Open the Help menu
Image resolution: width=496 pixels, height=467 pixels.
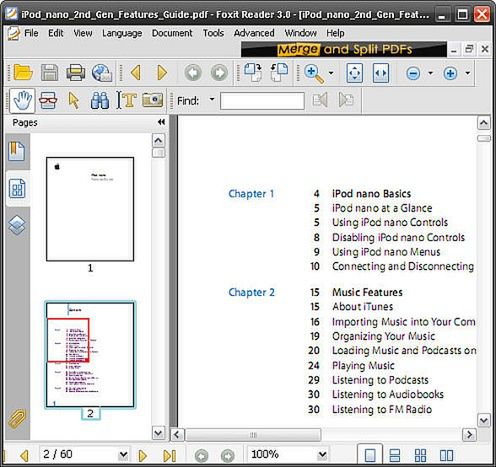(335, 33)
